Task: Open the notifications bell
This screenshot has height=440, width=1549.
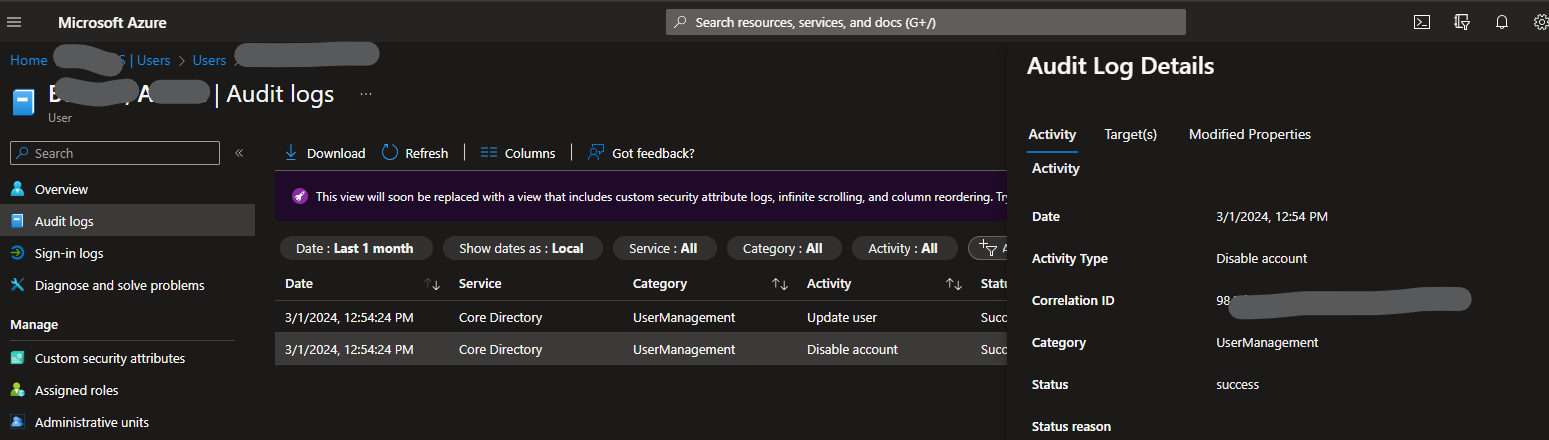Action: point(1502,22)
